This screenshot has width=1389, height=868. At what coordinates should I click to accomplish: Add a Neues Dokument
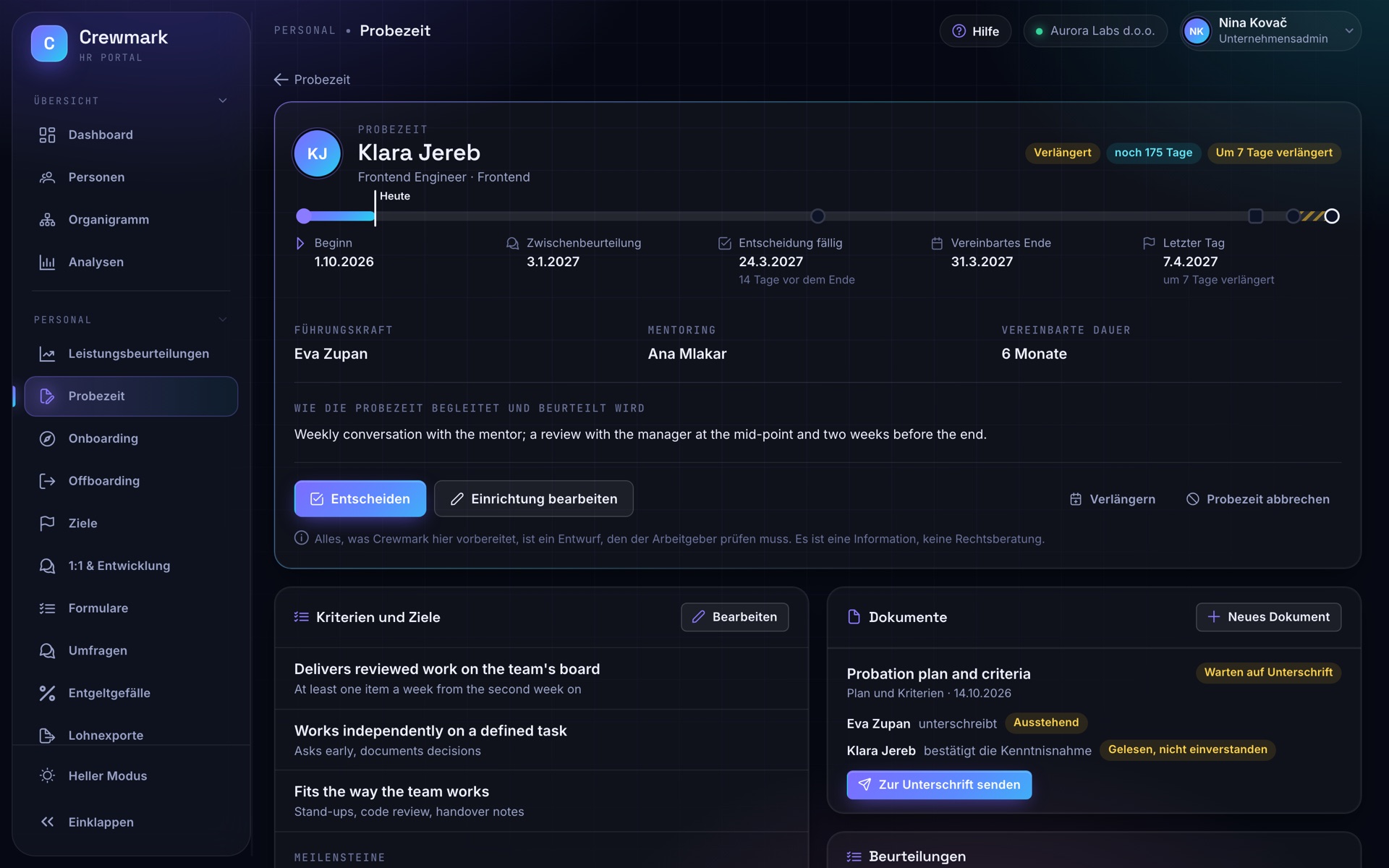point(1268,617)
